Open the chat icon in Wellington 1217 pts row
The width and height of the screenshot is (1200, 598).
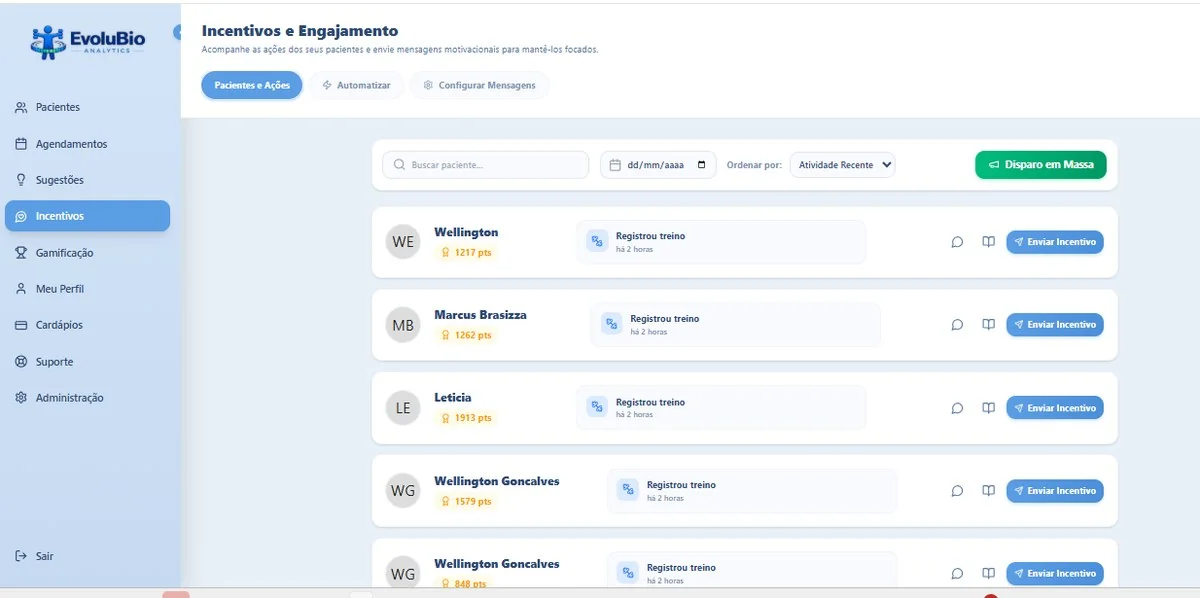point(957,242)
